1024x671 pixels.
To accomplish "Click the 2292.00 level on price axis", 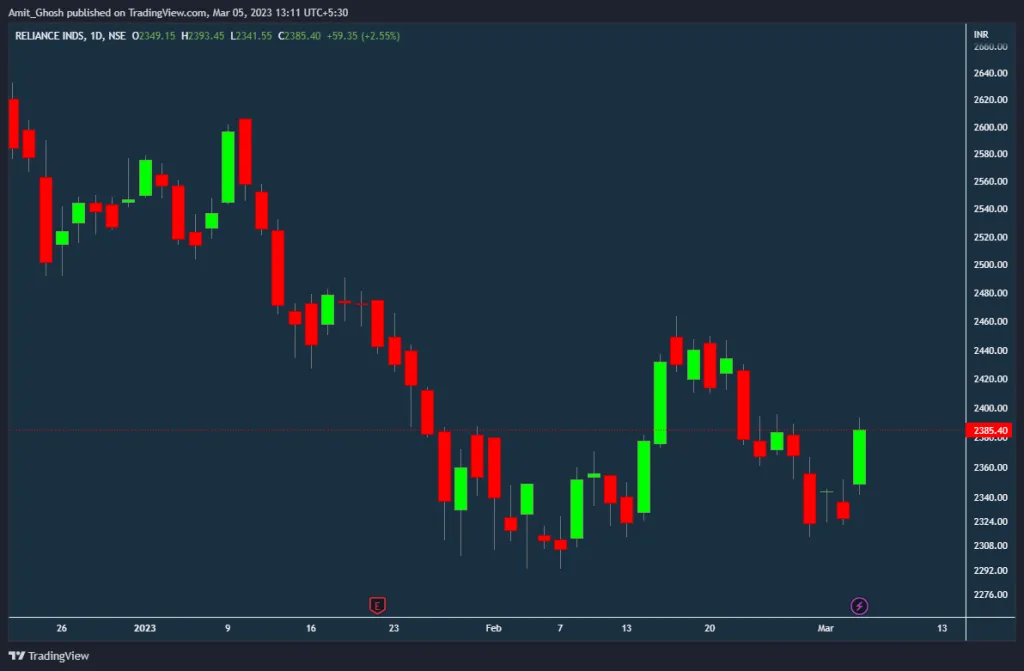I will [x=988, y=571].
